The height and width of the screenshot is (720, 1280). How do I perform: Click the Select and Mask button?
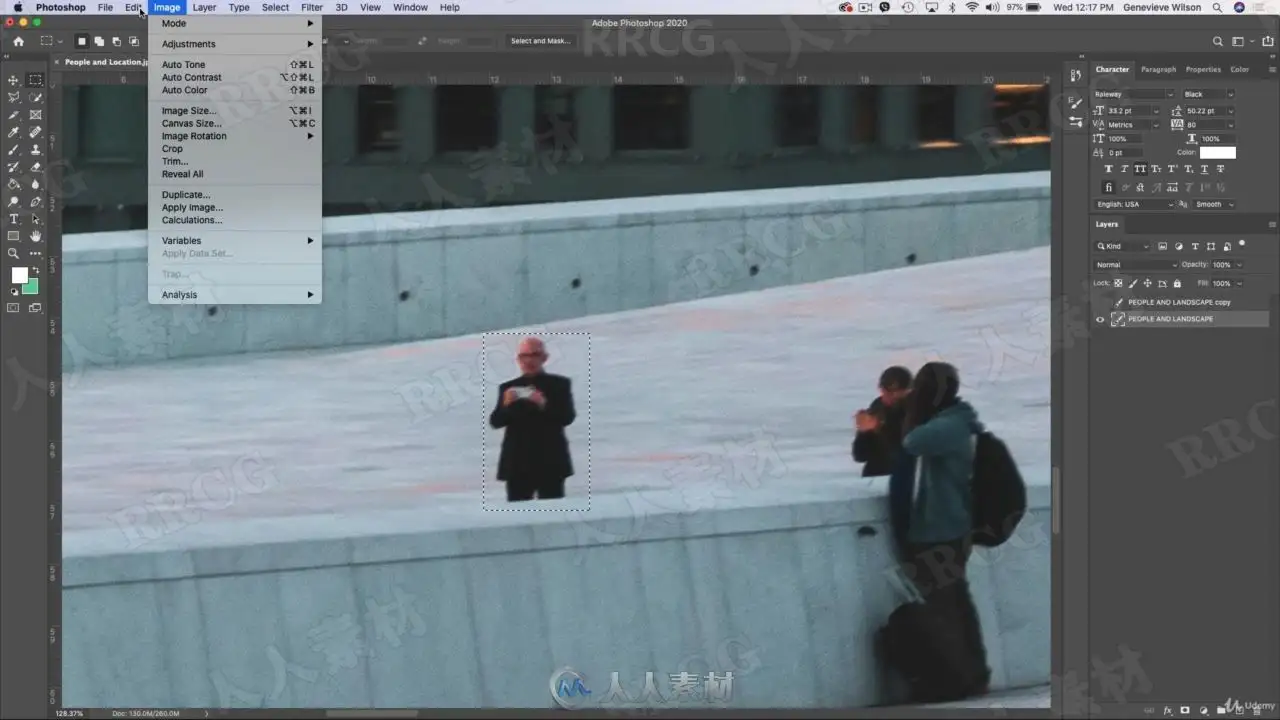(x=540, y=41)
